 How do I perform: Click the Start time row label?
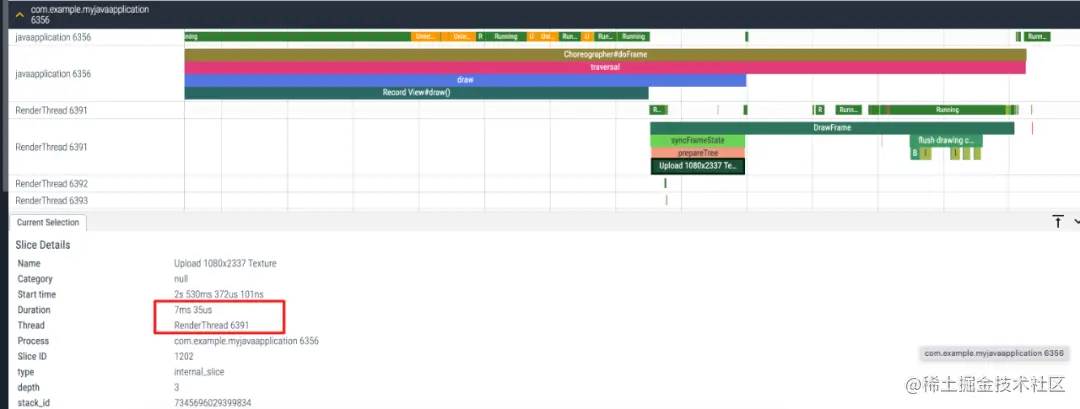(x=37, y=295)
